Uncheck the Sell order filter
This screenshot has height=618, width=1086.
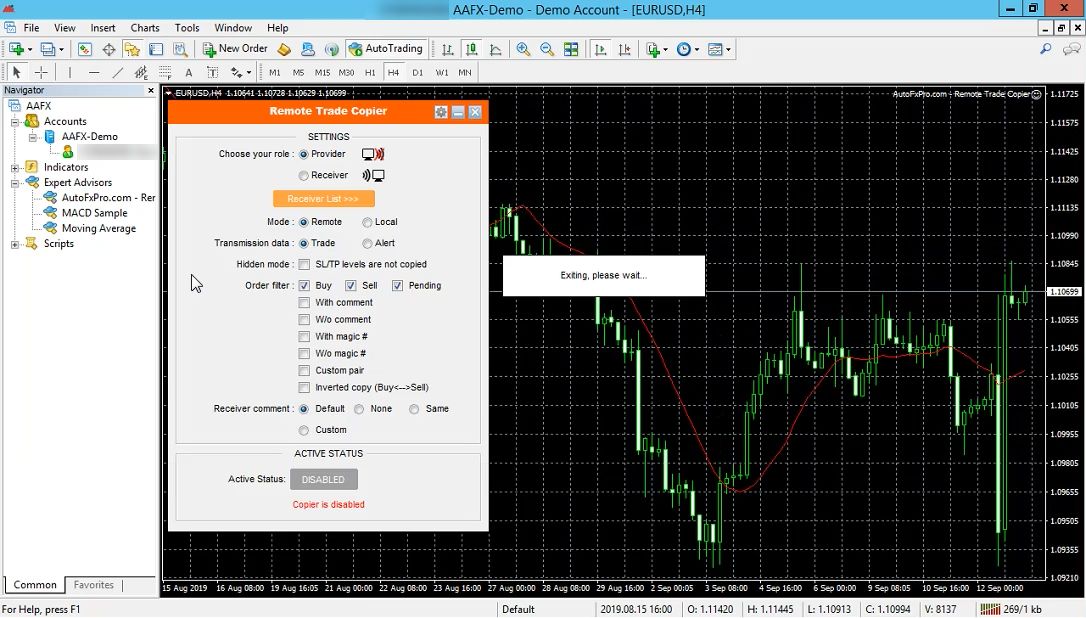coord(351,286)
